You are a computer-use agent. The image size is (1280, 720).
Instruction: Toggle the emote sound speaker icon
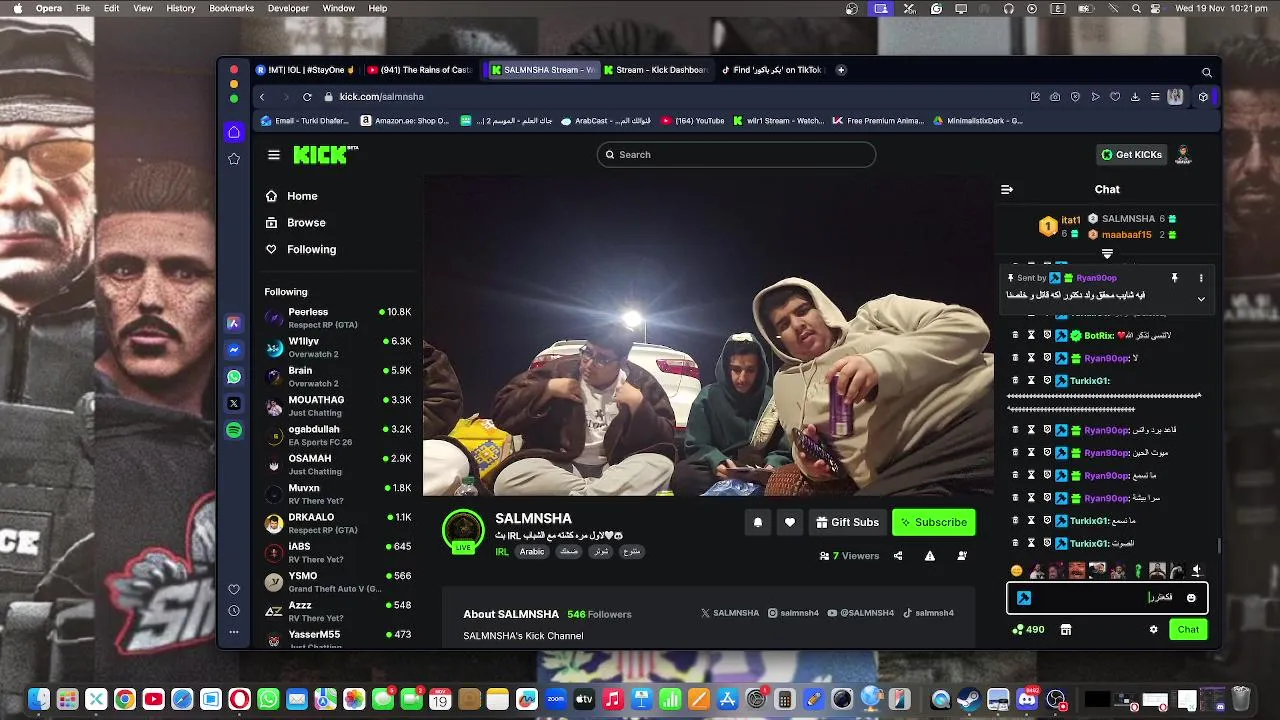click(1196, 571)
